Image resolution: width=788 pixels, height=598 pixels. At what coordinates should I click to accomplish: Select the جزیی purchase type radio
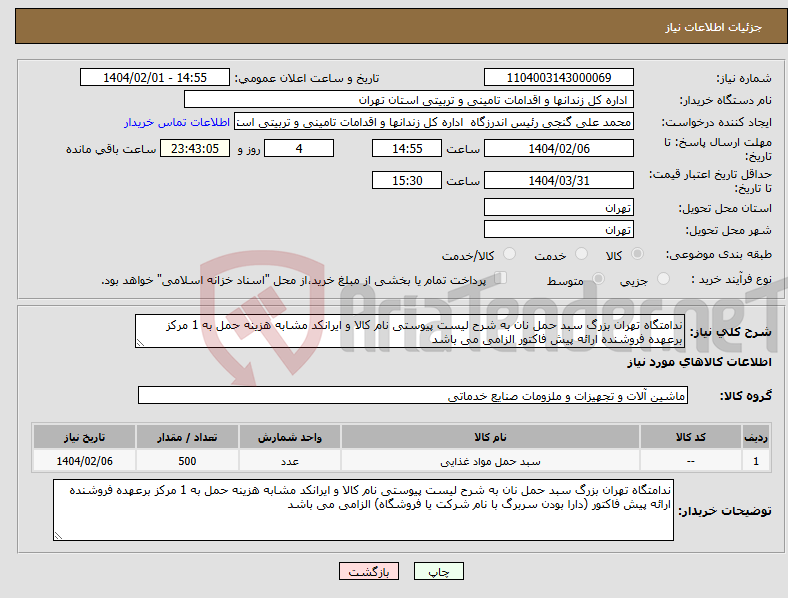(x=663, y=278)
